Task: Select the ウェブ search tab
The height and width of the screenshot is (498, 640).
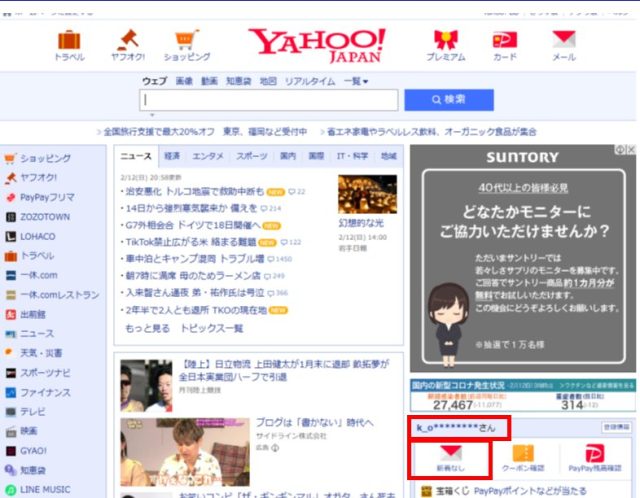Action: pos(155,81)
